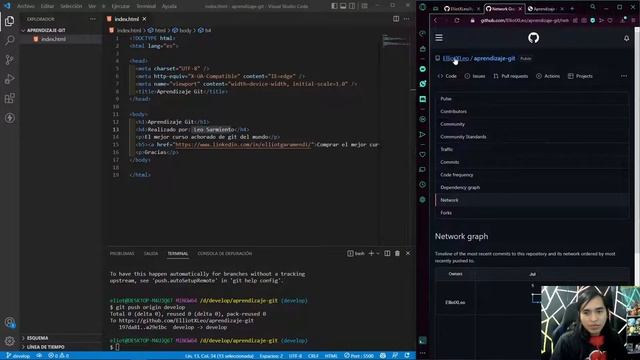
Task: Close the index.html editor tab
Action: point(144,19)
